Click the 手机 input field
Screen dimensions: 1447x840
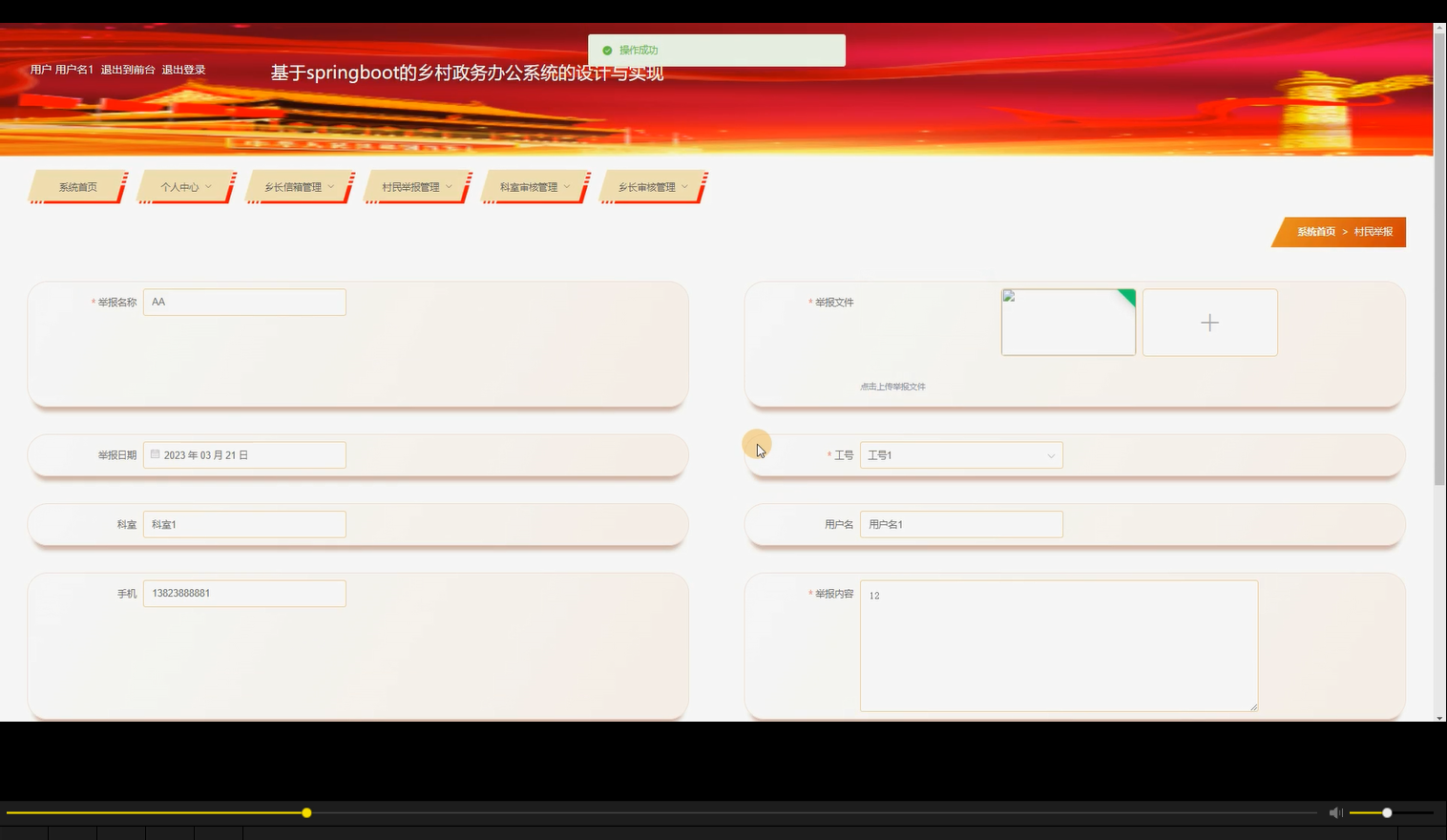pos(244,594)
